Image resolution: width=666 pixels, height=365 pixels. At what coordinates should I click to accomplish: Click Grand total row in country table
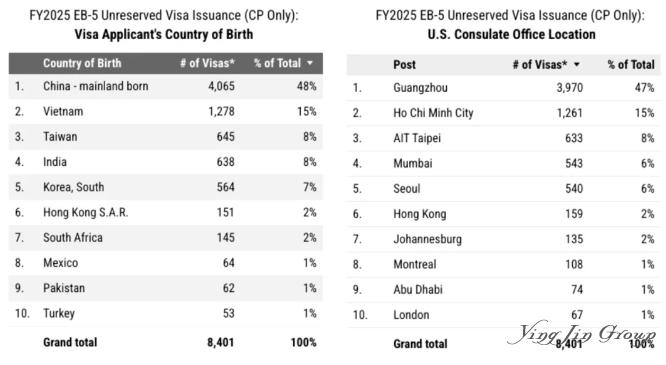click(x=166, y=342)
